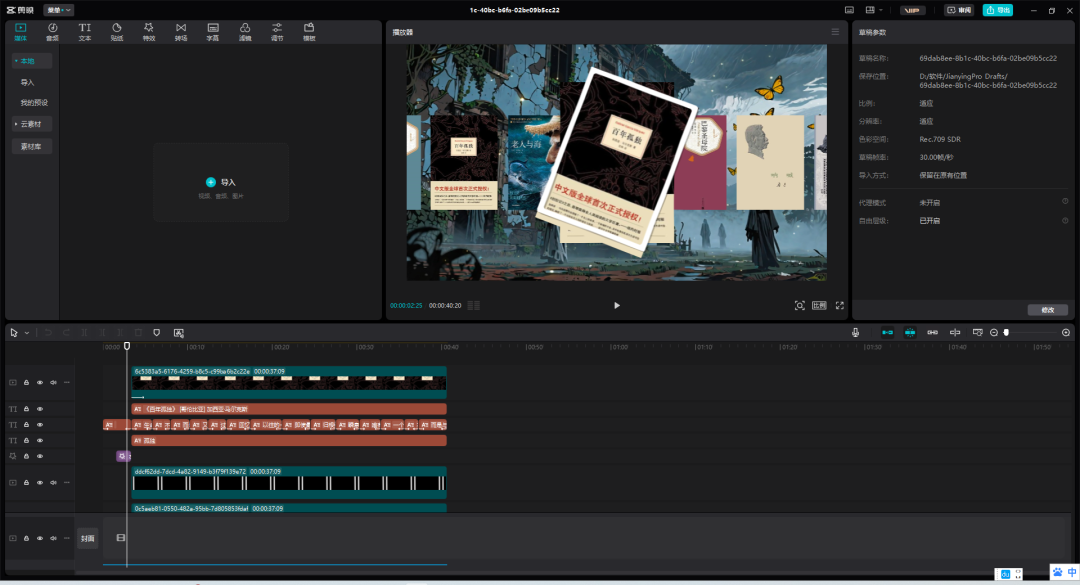Click the 修改 button in draft parameters

1047,310
